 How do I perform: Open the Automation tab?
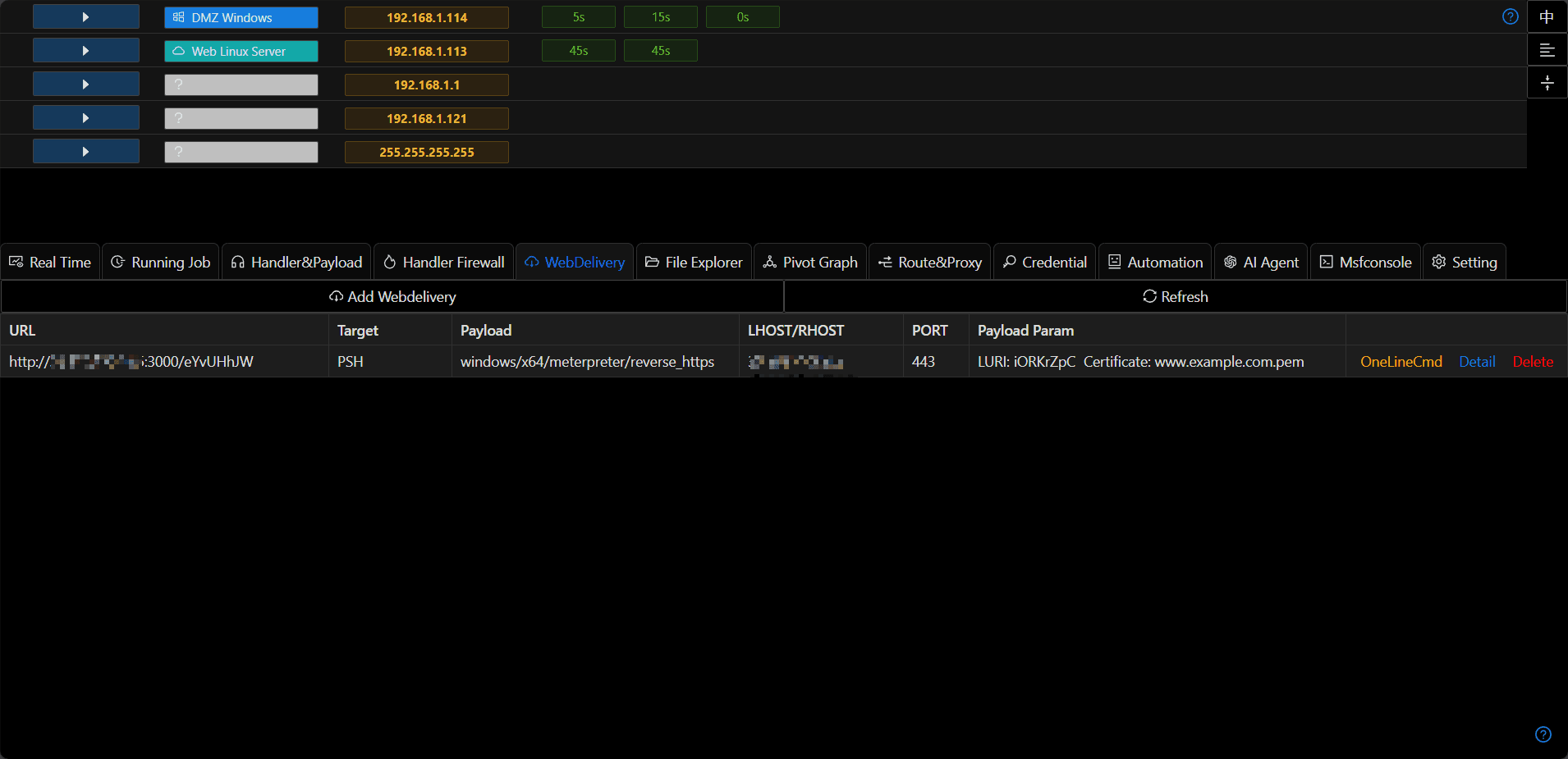coord(1155,262)
